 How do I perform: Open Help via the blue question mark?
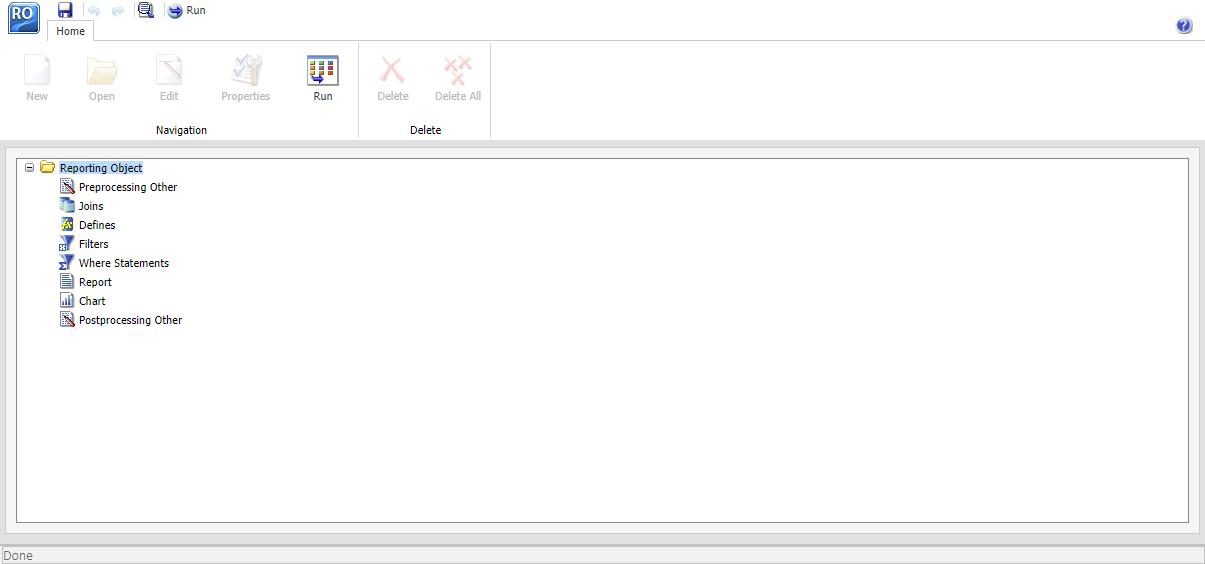pos(1184,26)
